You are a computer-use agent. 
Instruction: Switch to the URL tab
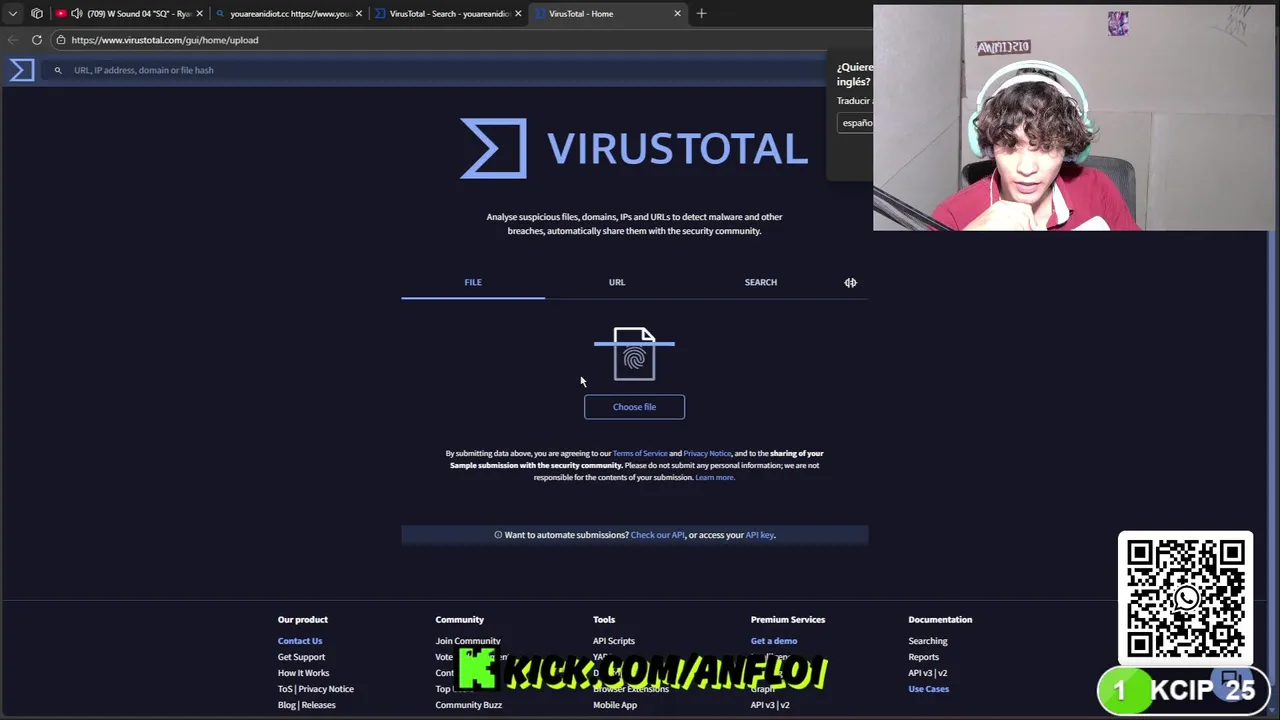point(617,282)
